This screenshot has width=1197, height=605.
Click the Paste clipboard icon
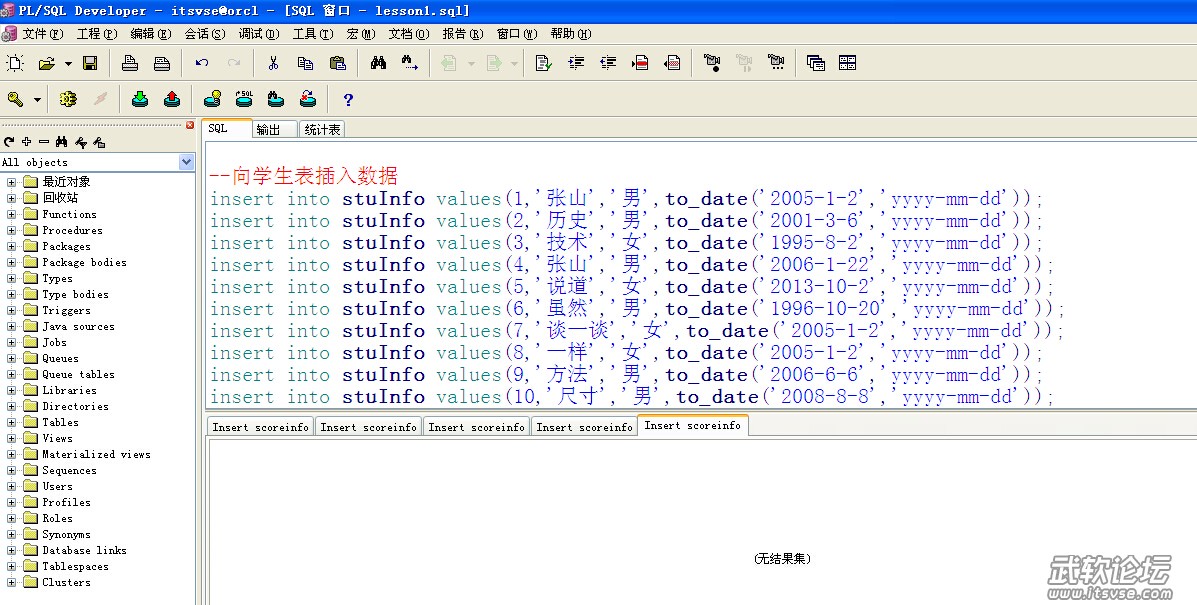(x=337, y=63)
